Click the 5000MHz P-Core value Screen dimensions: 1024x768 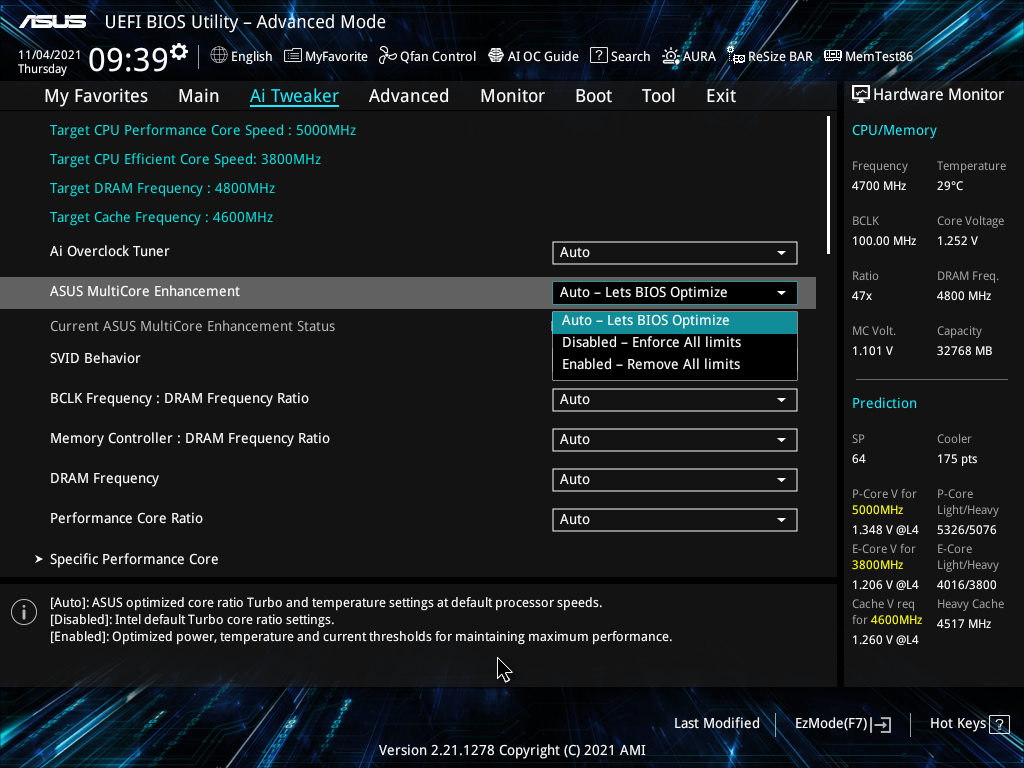(877, 510)
